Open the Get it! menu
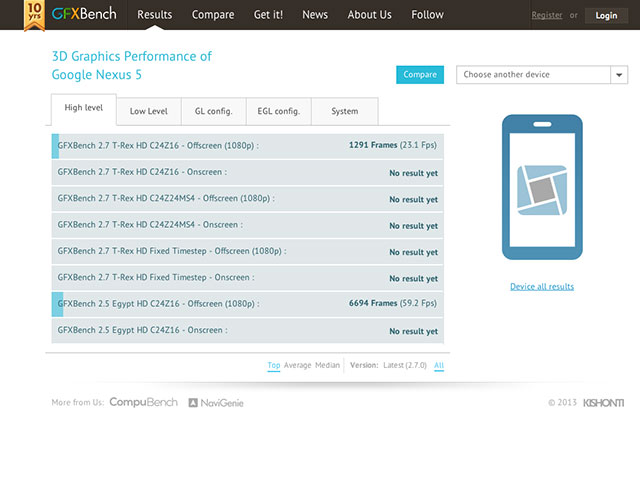 tap(268, 15)
